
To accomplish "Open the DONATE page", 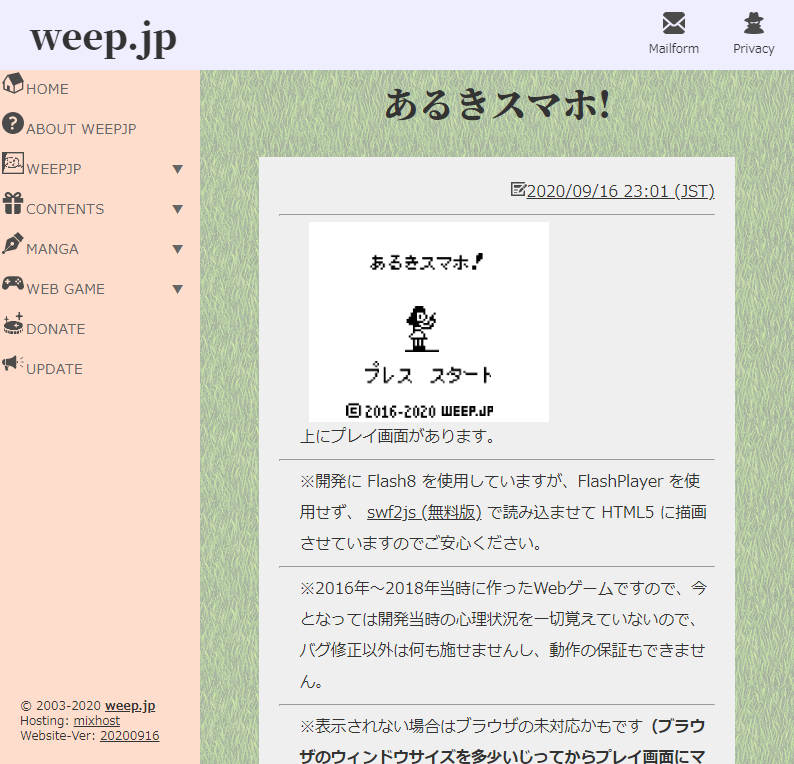I will pos(56,329).
